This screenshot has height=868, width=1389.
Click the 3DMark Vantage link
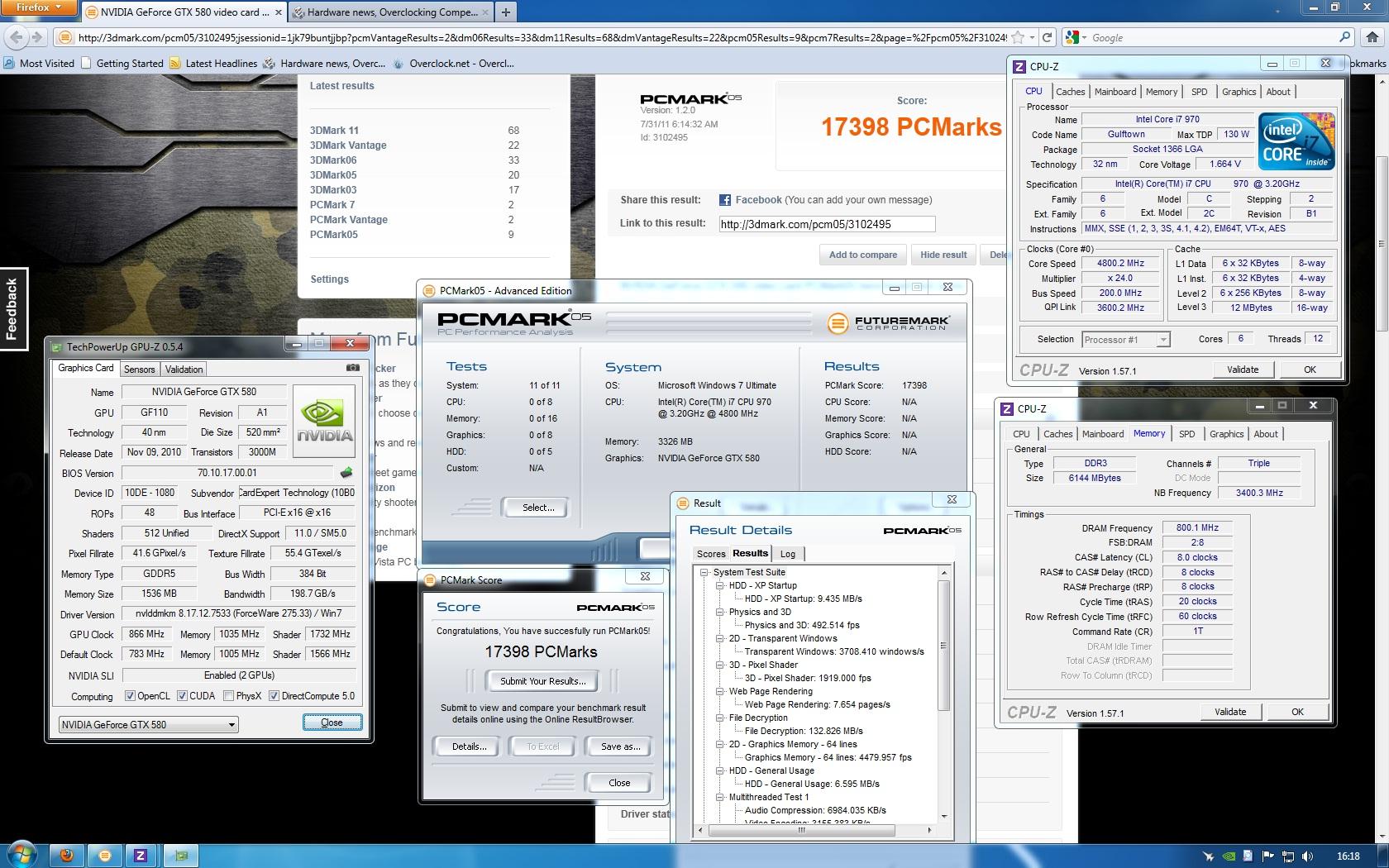[x=348, y=145]
